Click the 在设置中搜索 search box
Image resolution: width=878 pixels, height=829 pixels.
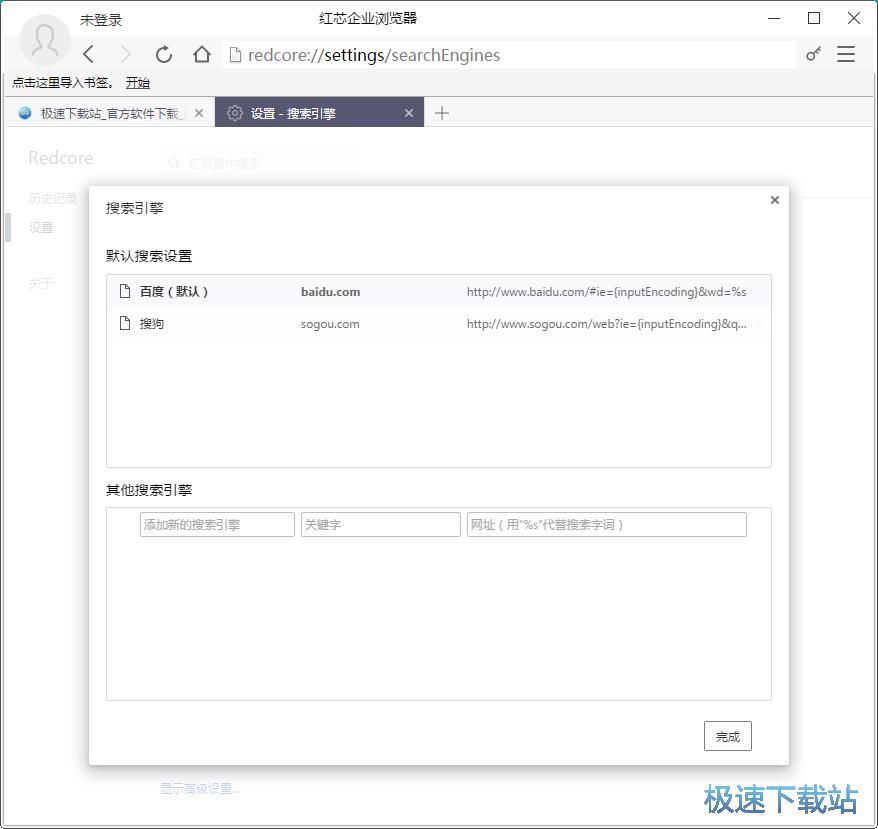(261, 163)
